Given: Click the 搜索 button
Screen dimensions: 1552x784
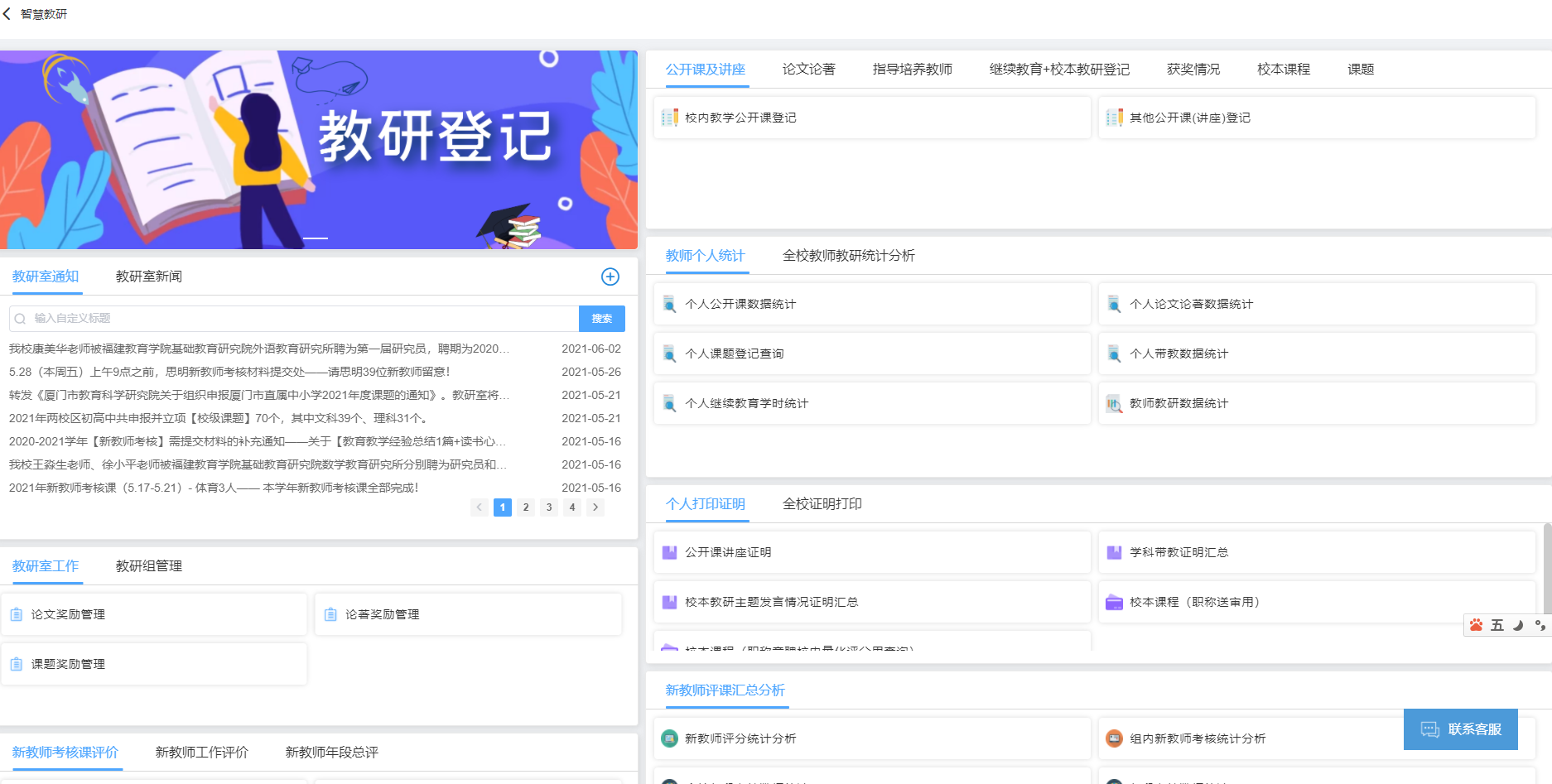Looking at the screenshot, I should [x=602, y=318].
